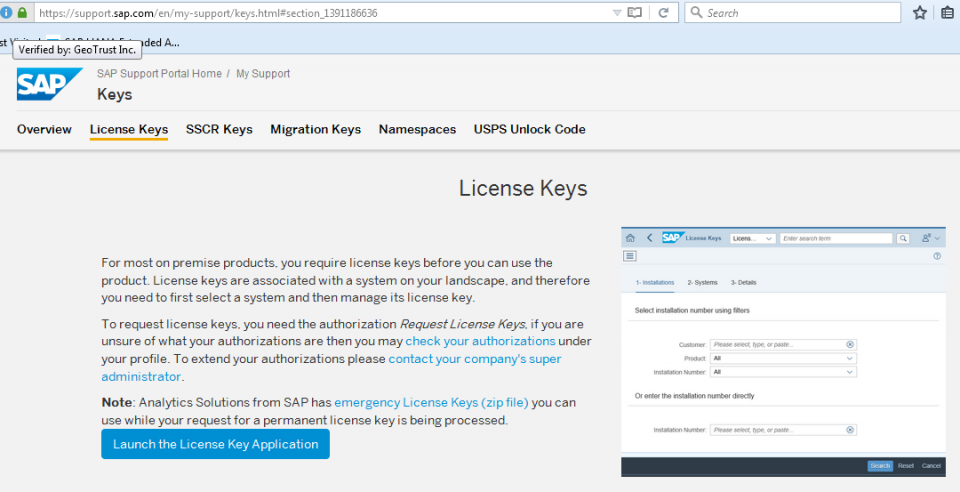
Task: Expand the address bar history dropdown arrow
Action: tap(616, 13)
